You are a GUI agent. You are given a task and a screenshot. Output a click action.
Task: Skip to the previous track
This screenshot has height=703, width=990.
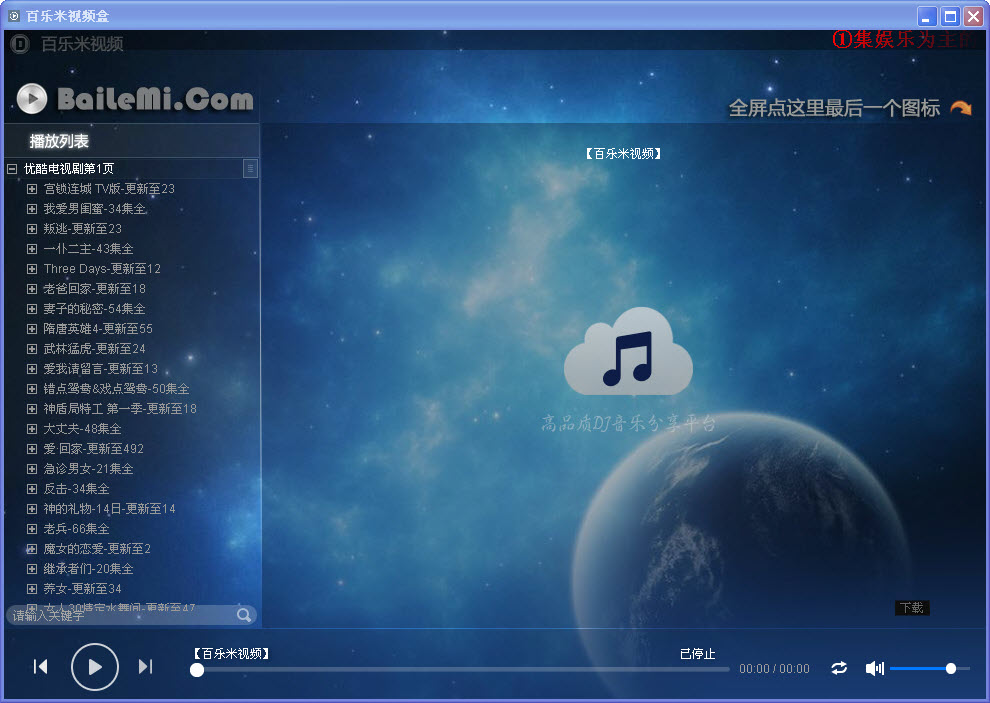tap(40, 666)
